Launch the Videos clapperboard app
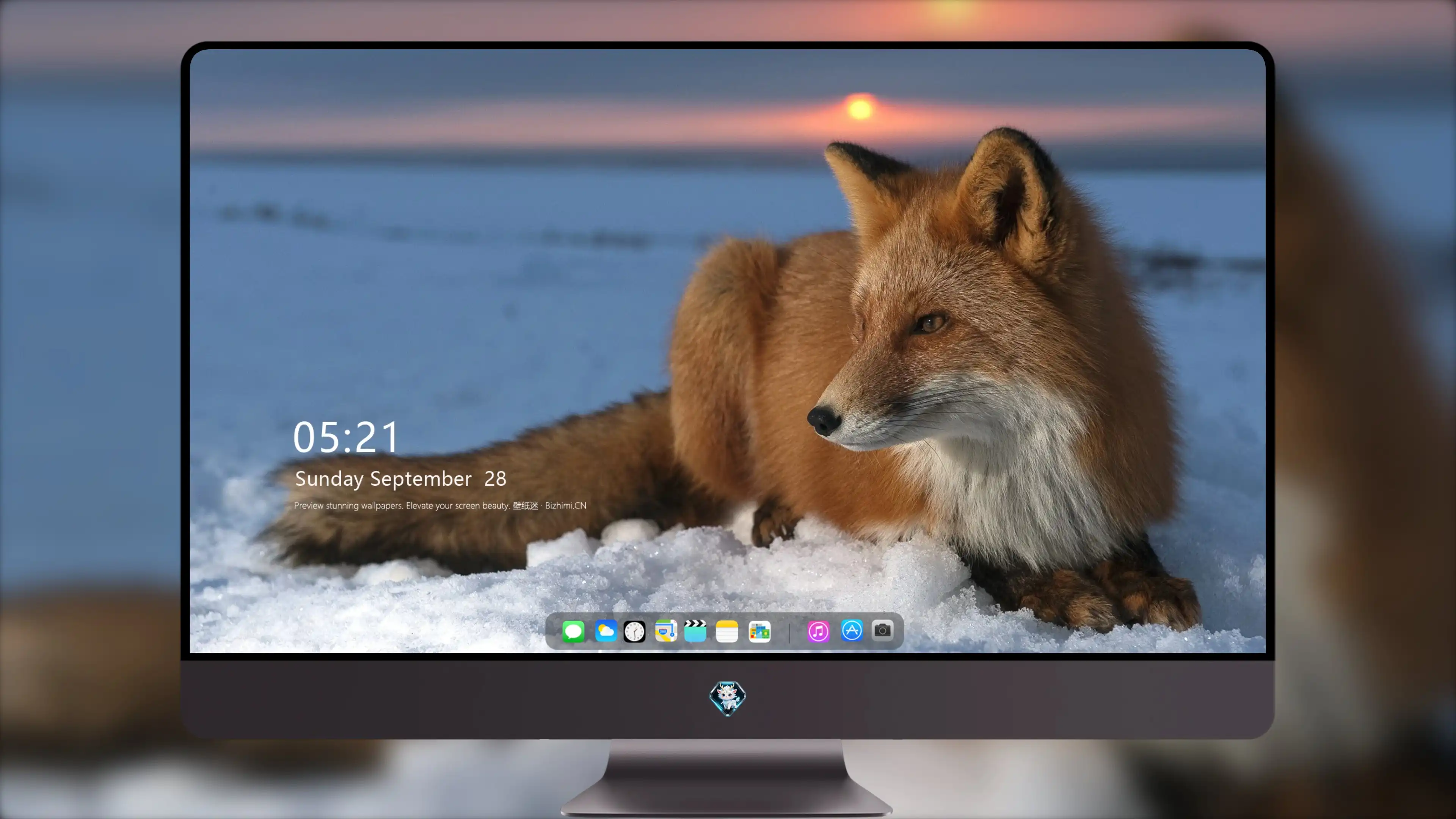Image resolution: width=1456 pixels, height=819 pixels. 695,631
